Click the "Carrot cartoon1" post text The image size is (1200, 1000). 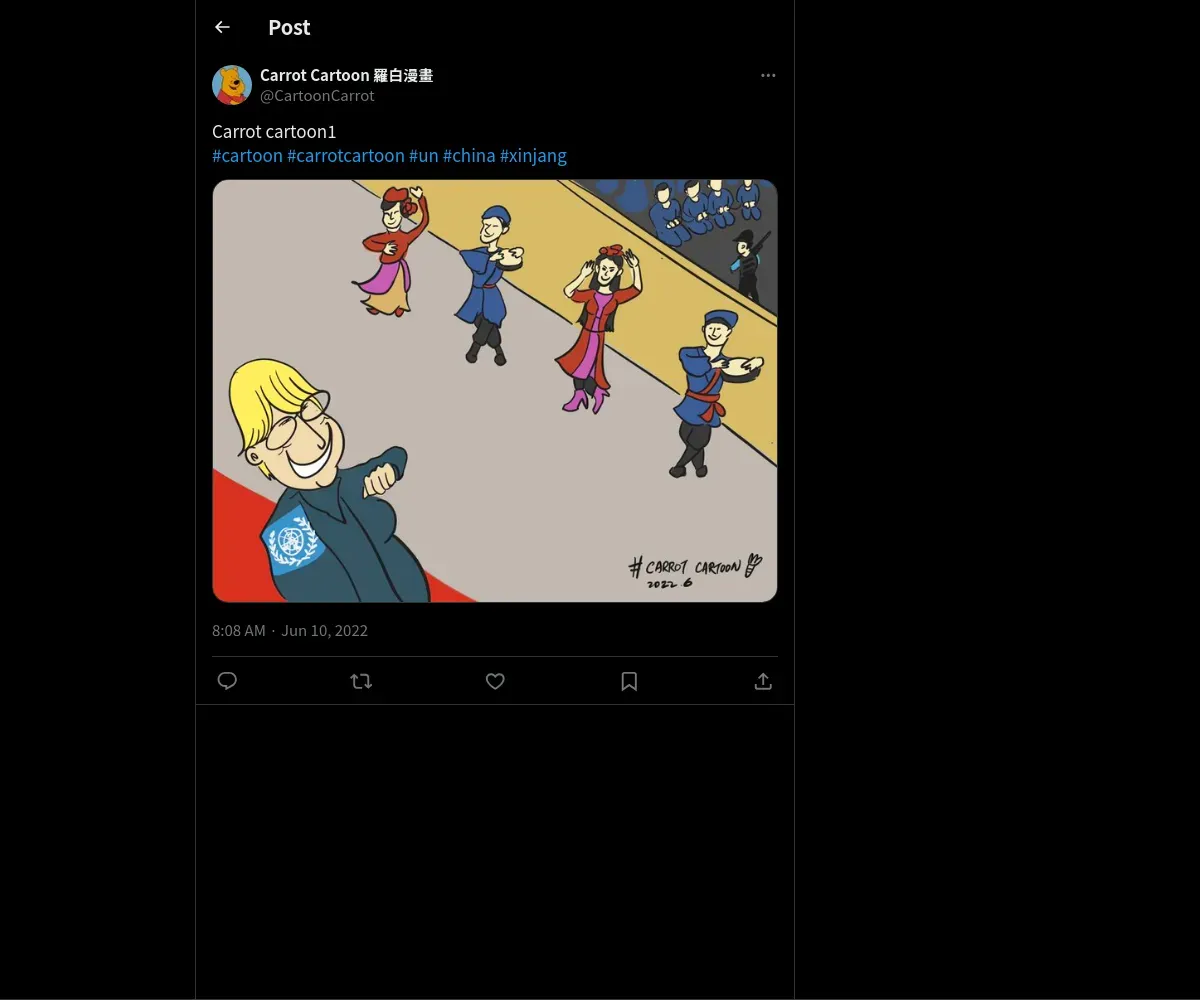point(274,132)
